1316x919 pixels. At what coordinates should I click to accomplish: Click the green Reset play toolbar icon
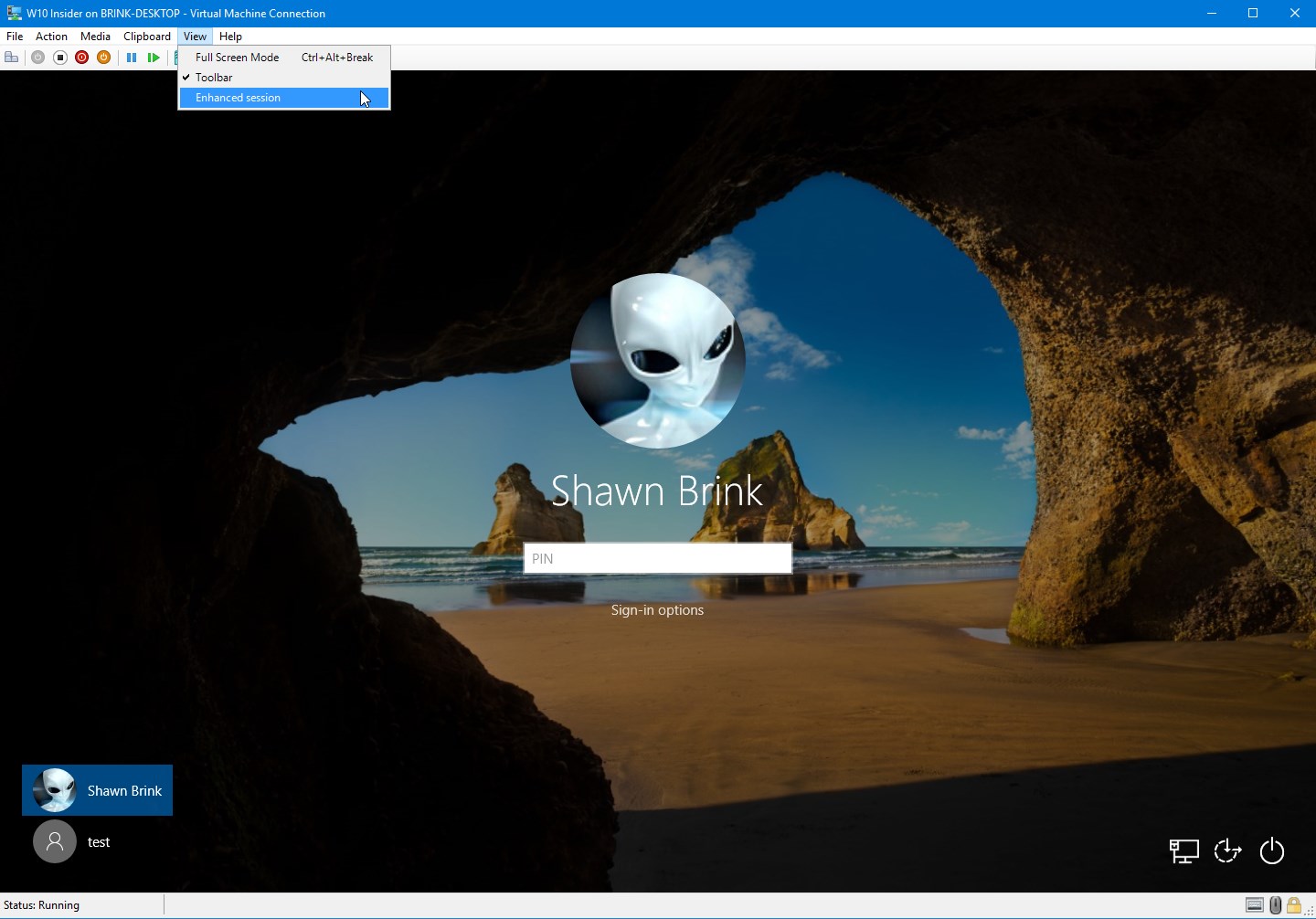point(154,58)
